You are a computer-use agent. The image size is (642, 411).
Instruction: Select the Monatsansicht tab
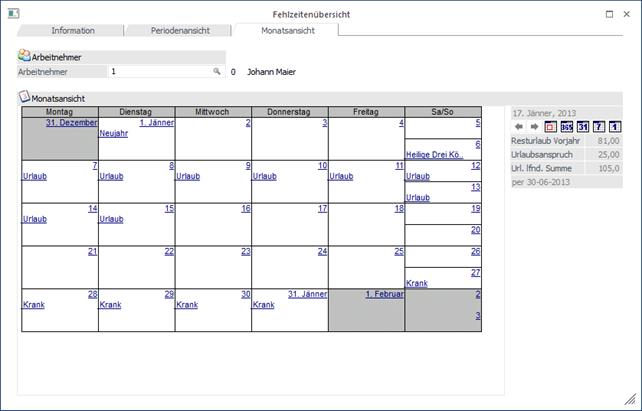[286, 31]
